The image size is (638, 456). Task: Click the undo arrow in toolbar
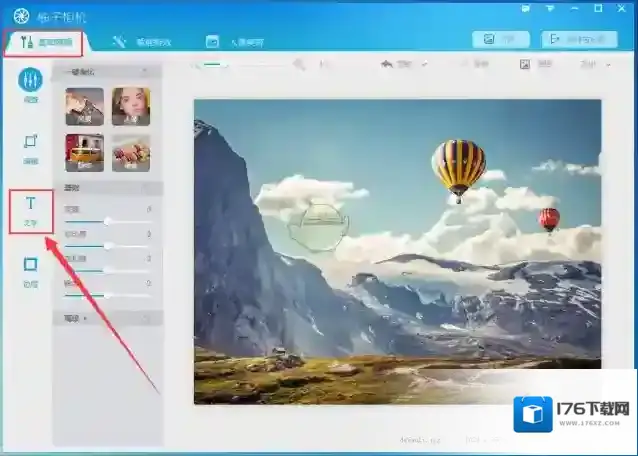tap(388, 65)
